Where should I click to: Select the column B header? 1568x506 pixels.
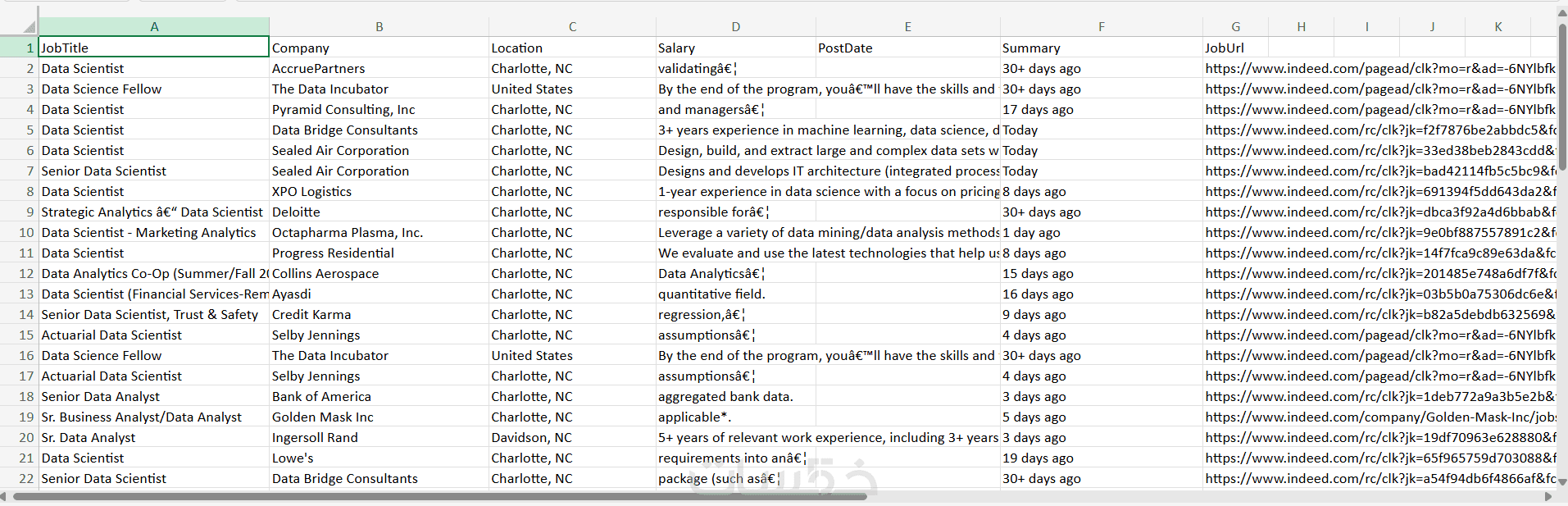[379, 27]
